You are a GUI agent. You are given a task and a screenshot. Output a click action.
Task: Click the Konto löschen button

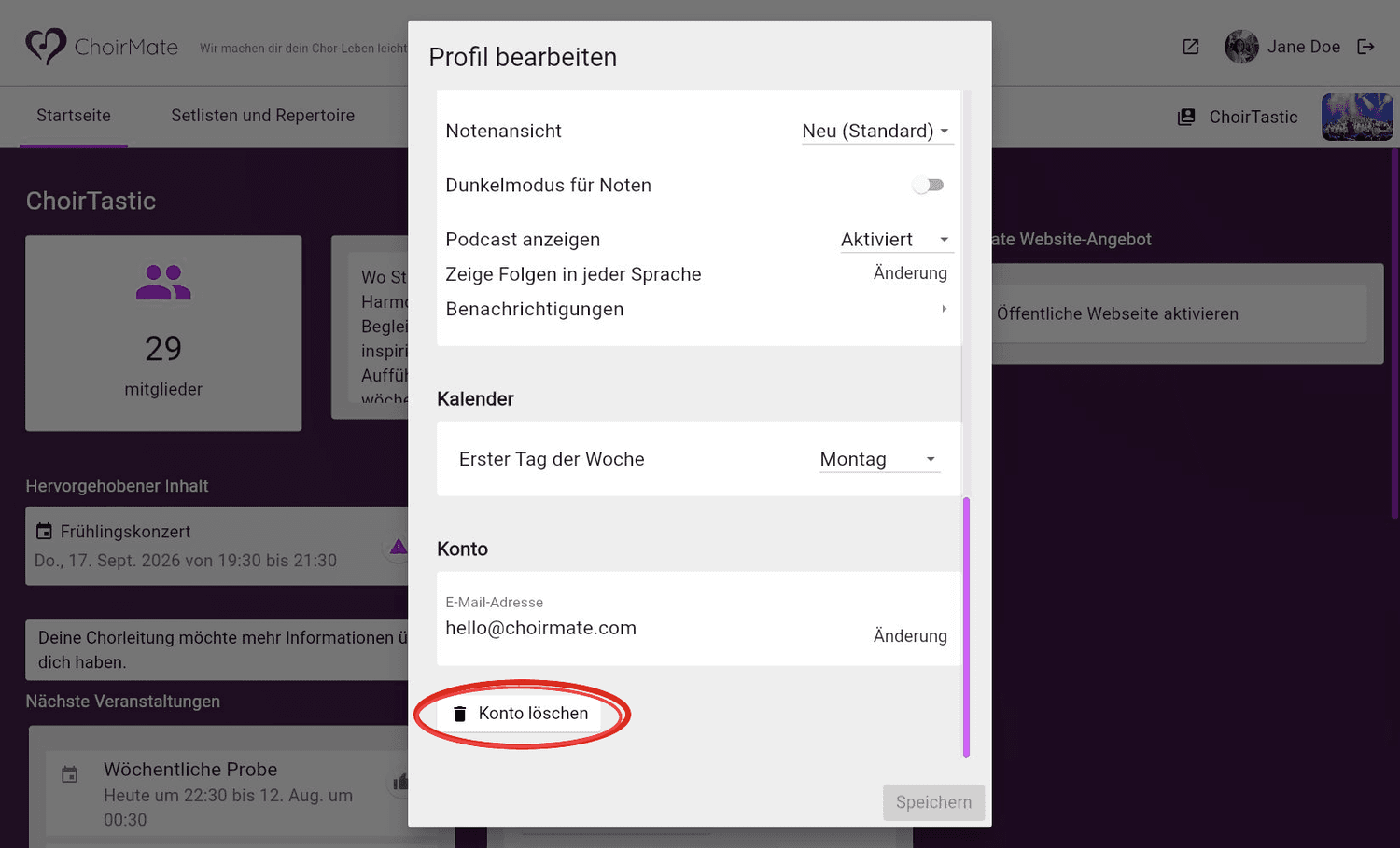(520, 714)
